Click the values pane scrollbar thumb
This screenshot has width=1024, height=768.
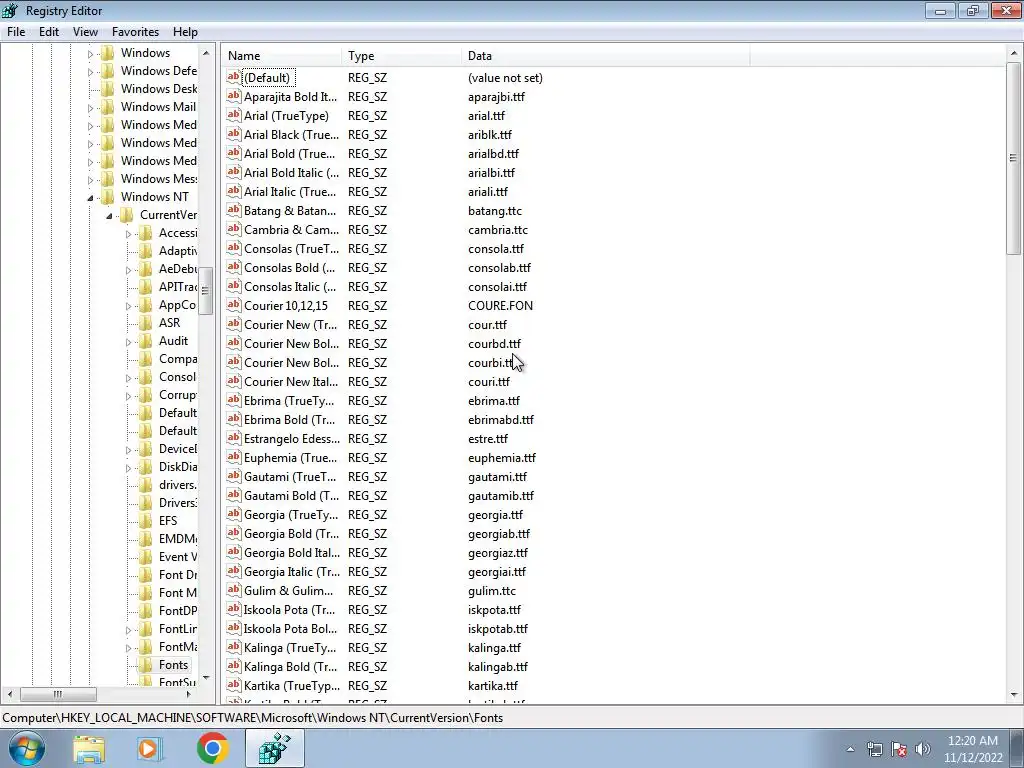click(x=1014, y=158)
